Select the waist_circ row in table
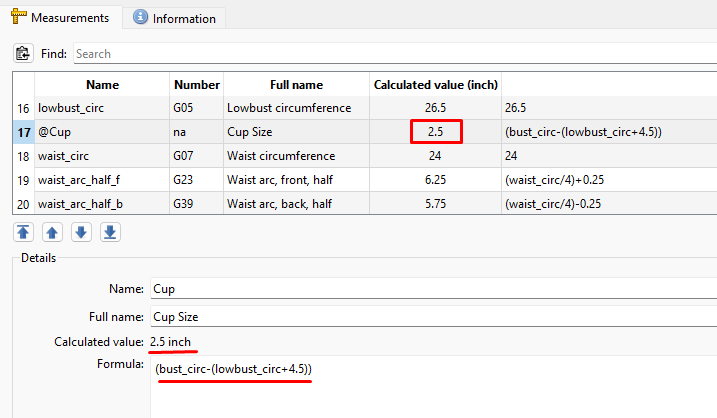Screen dimensions: 717x418 tap(102, 156)
